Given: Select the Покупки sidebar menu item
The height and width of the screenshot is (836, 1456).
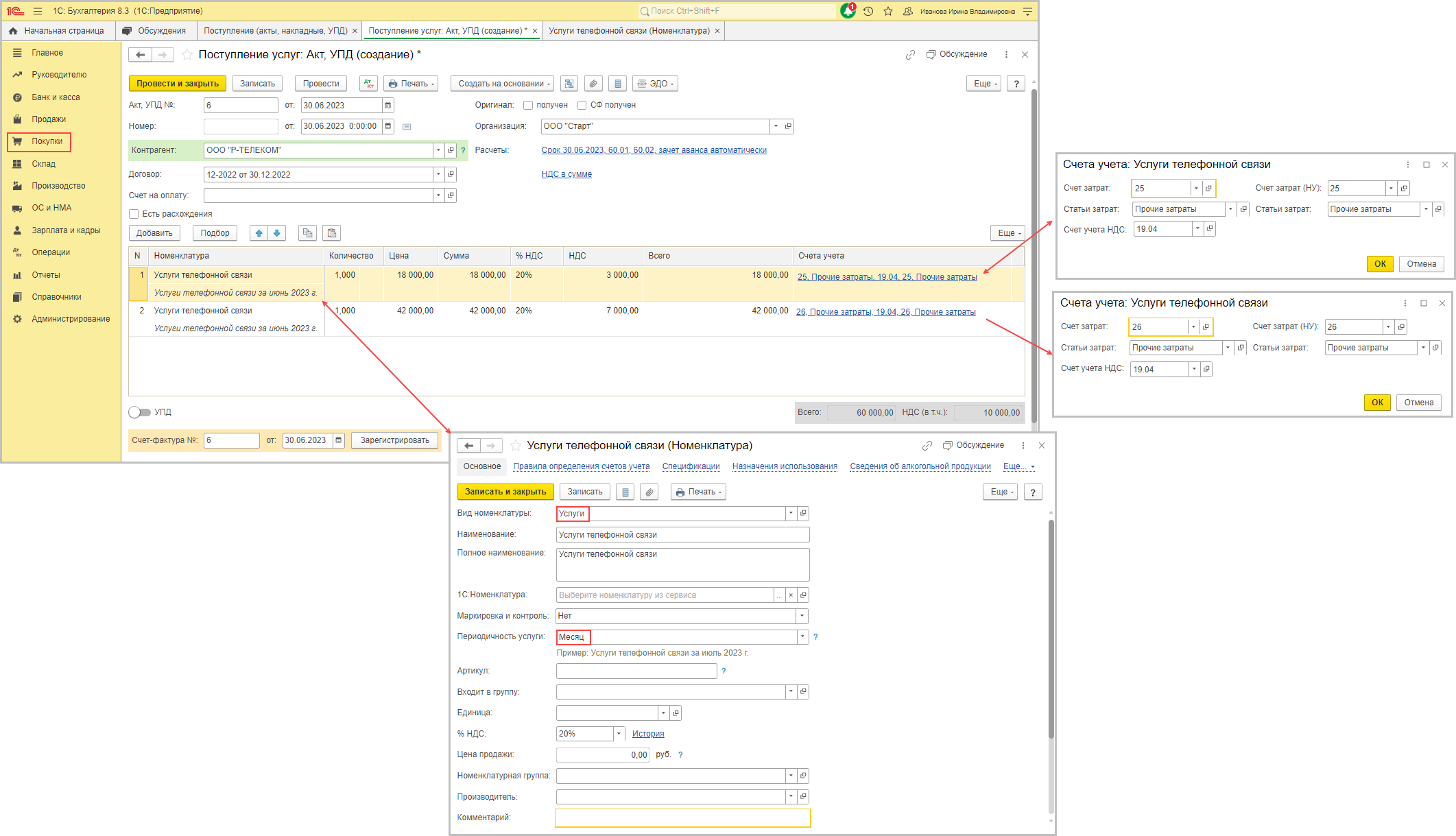Looking at the screenshot, I should [48, 141].
